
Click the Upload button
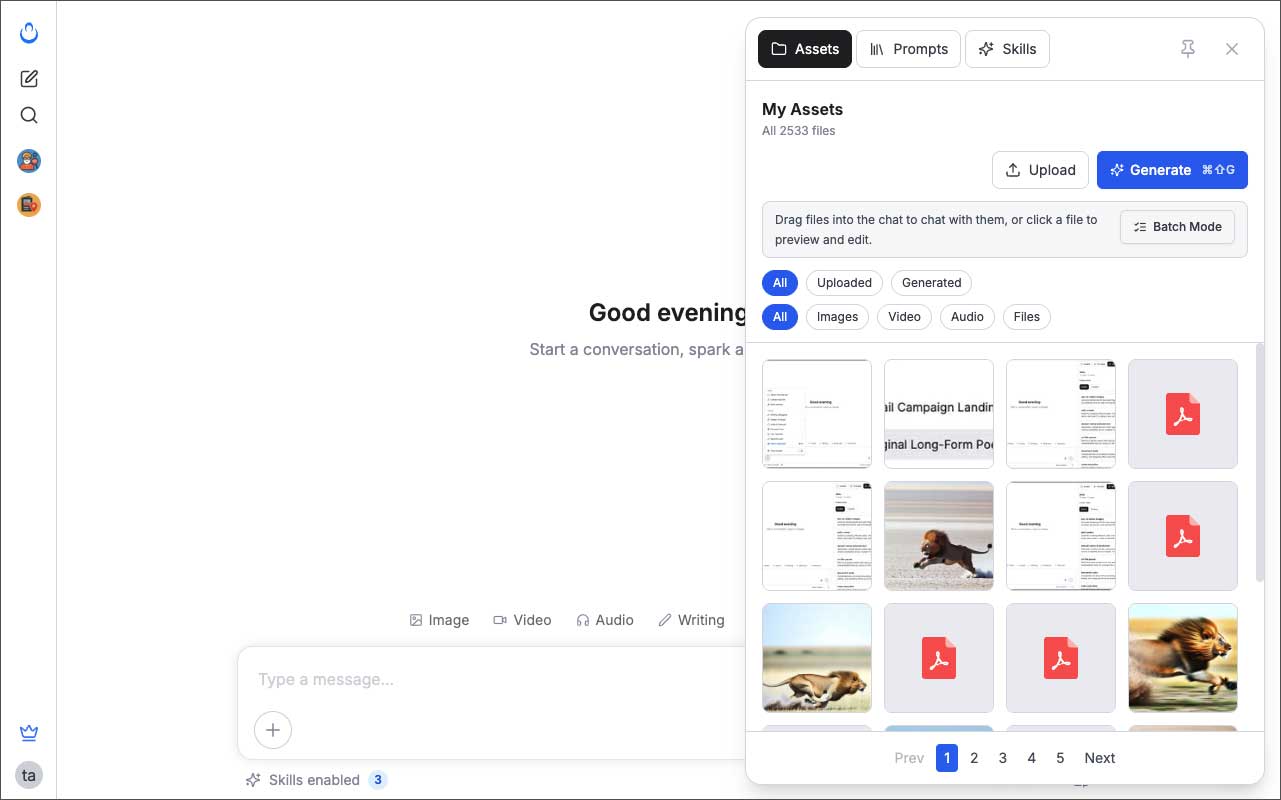1040,170
